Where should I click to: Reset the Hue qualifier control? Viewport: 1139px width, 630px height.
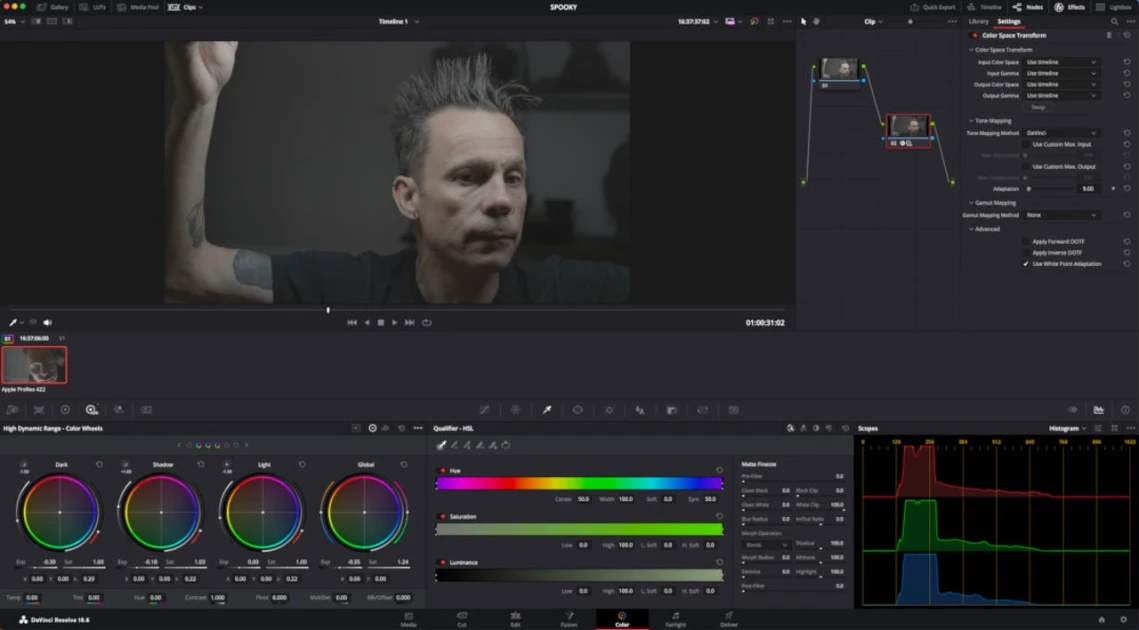(719, 470)
